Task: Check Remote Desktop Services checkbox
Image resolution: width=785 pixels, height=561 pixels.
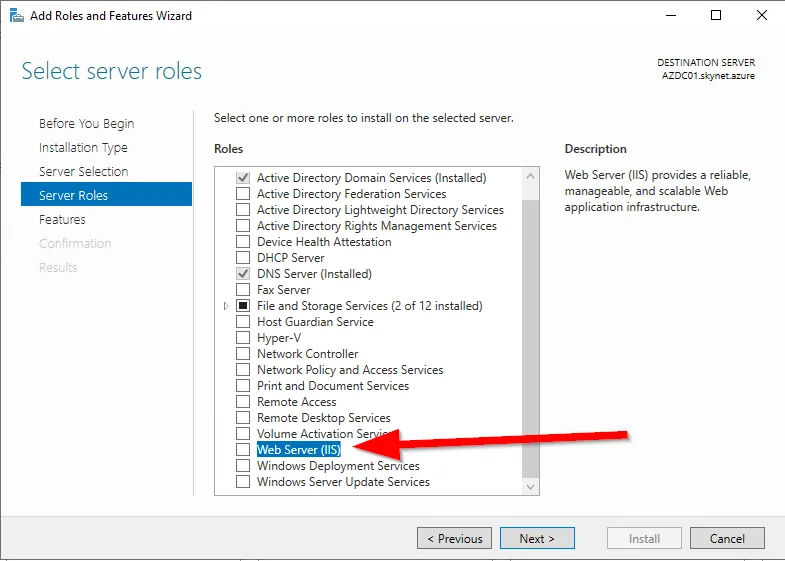Action: point(243,418)
